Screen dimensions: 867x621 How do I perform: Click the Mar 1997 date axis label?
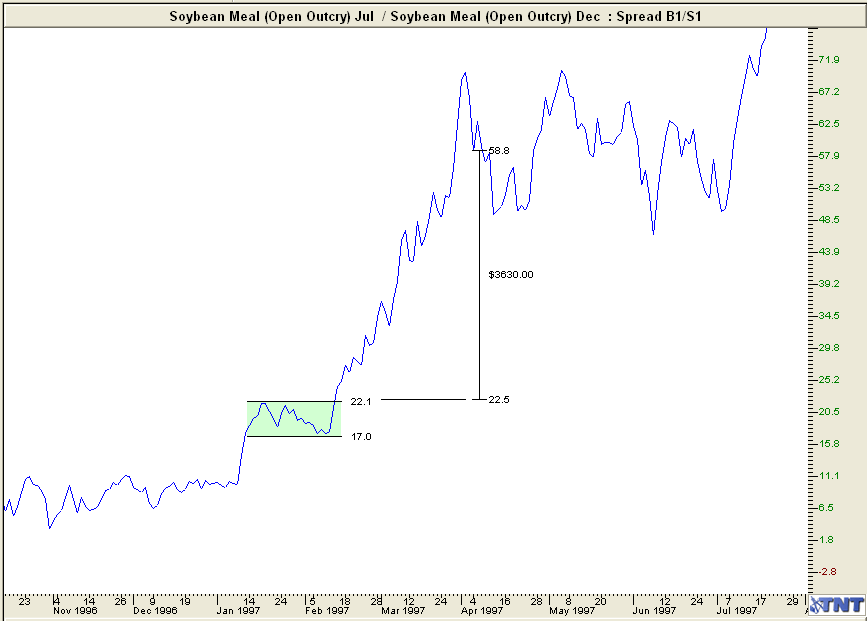pyautogui.click(x=403, y=611)
